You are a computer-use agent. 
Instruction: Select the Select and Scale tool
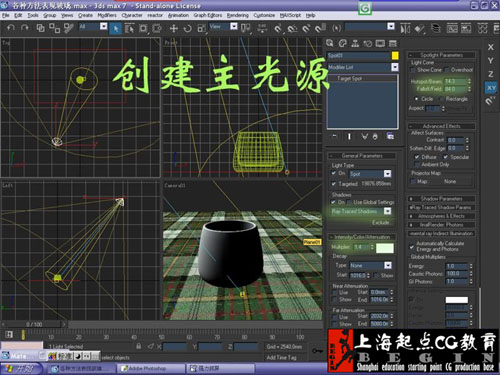[201, 29]
